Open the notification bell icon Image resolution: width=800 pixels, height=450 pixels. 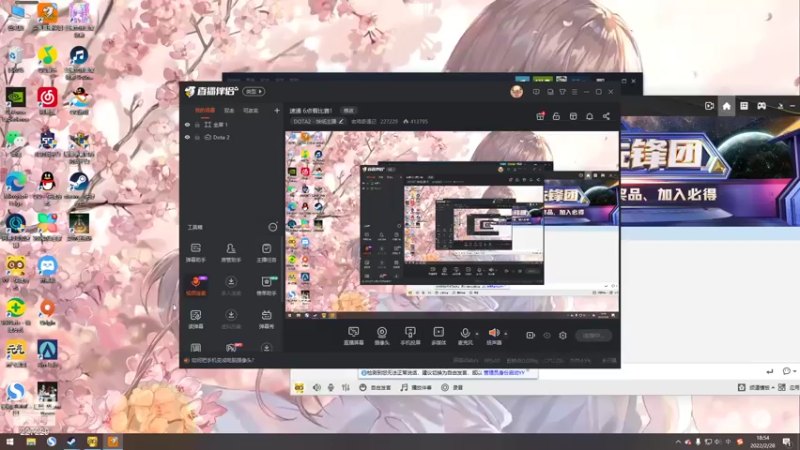pos(589,116)
